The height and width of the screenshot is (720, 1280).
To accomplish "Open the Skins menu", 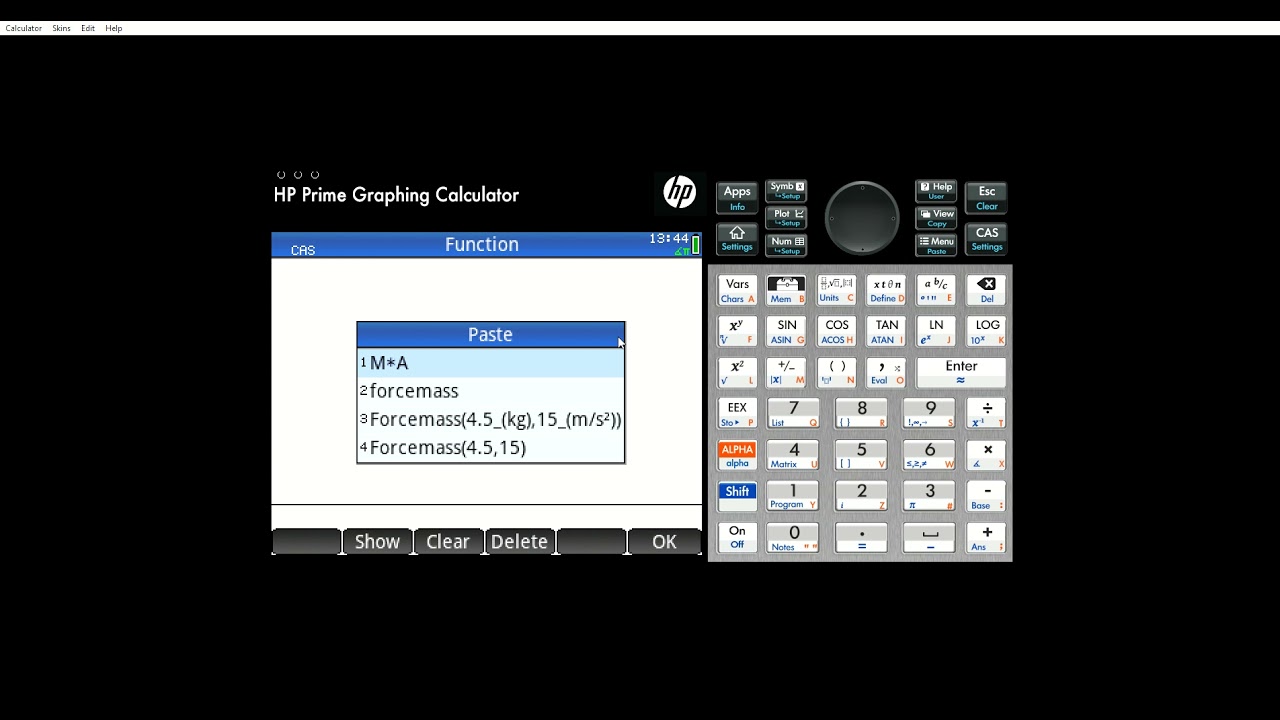I will tap(61, 28).
